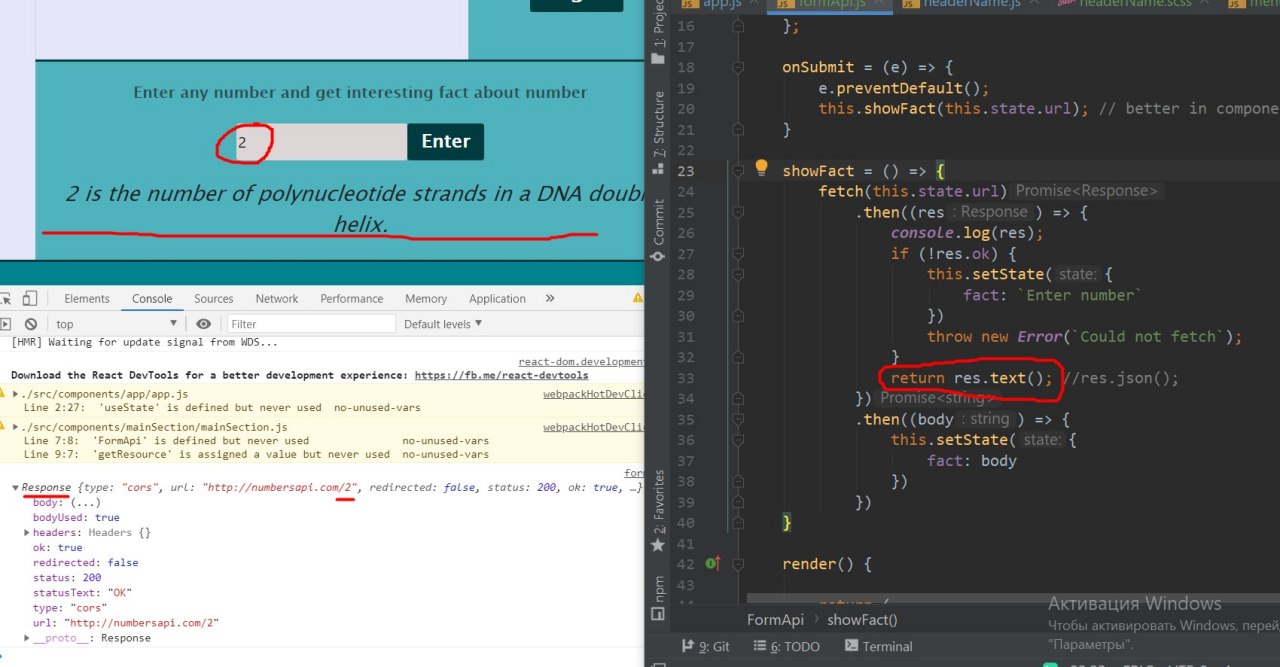Image resolution: width=1280 pixels, height=667 pixels.
Task: Open the headerName.scss editor tab
Action: pyautogui.click(x=1132, y=4)
